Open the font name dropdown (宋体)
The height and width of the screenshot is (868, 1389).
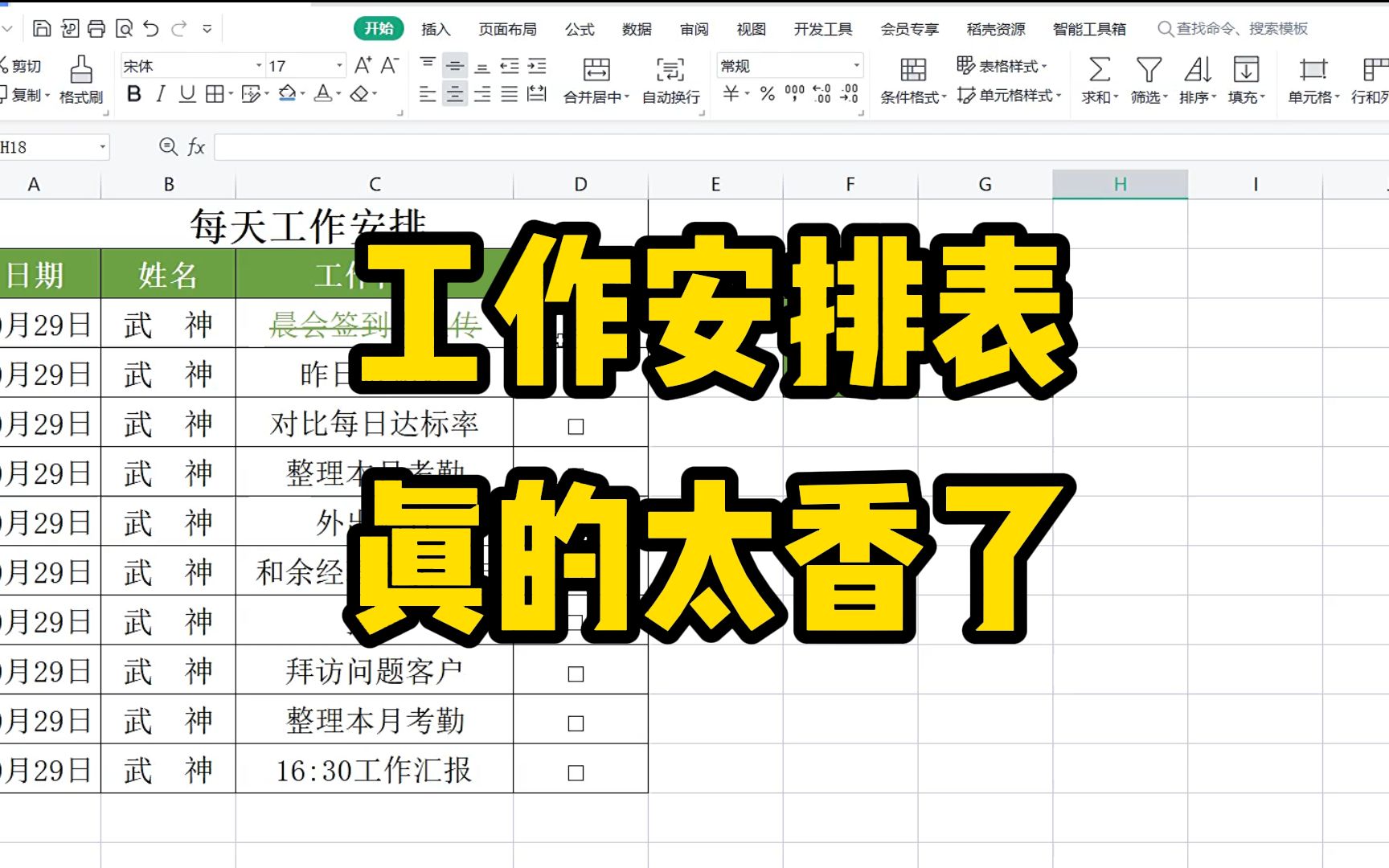click(259, 66)
